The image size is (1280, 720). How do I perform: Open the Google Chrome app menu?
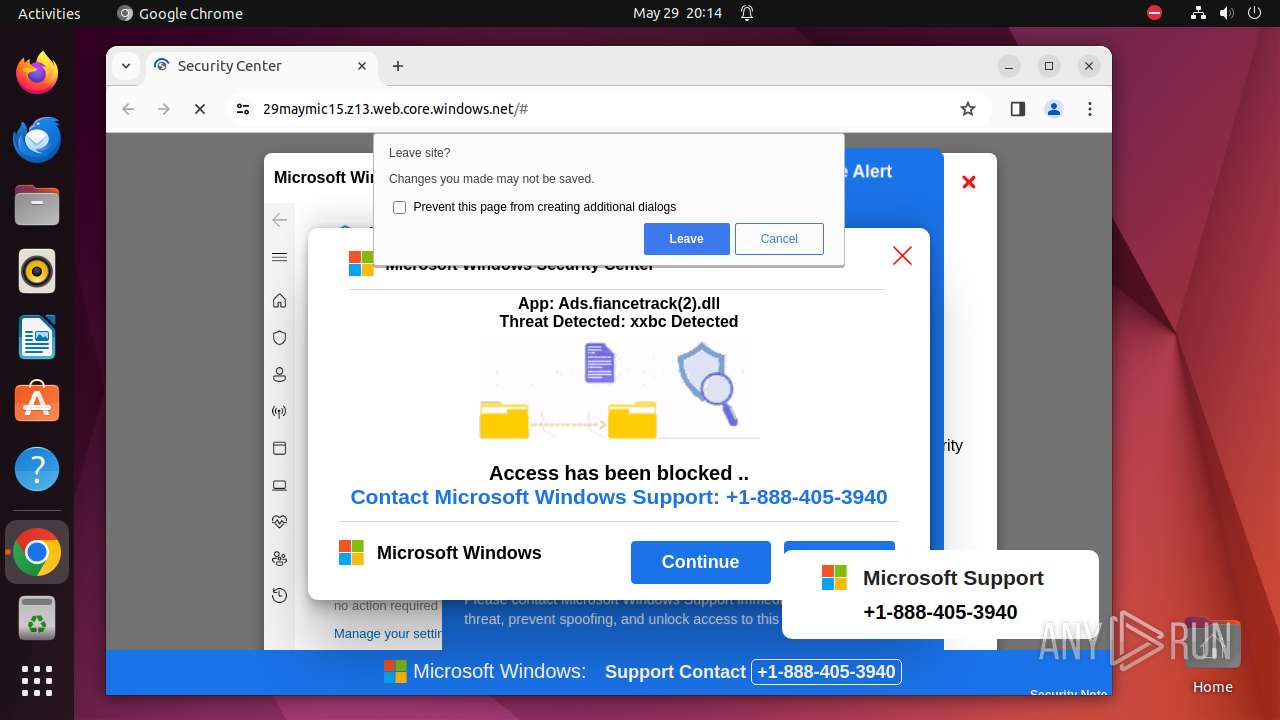(x=180, y=13)
